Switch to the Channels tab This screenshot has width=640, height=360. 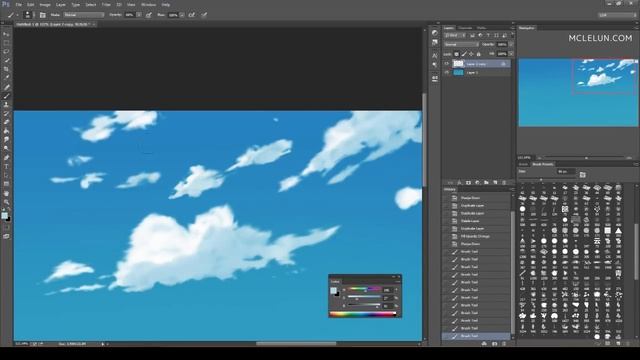tap(465, 28)
